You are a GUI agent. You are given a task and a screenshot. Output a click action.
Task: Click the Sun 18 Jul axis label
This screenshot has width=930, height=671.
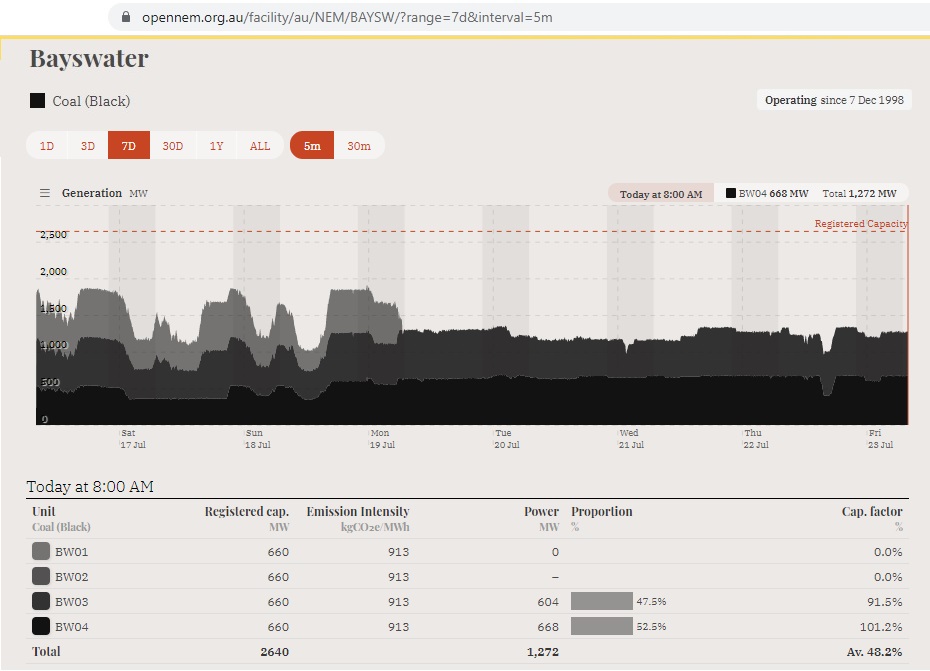[257, 439]
